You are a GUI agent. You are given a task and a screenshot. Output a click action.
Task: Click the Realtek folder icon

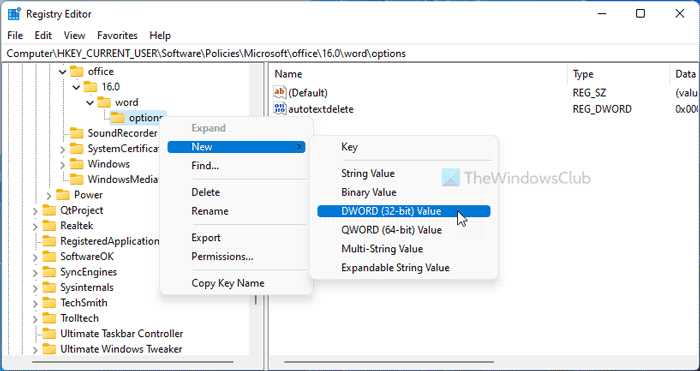(x=49, y=226)
